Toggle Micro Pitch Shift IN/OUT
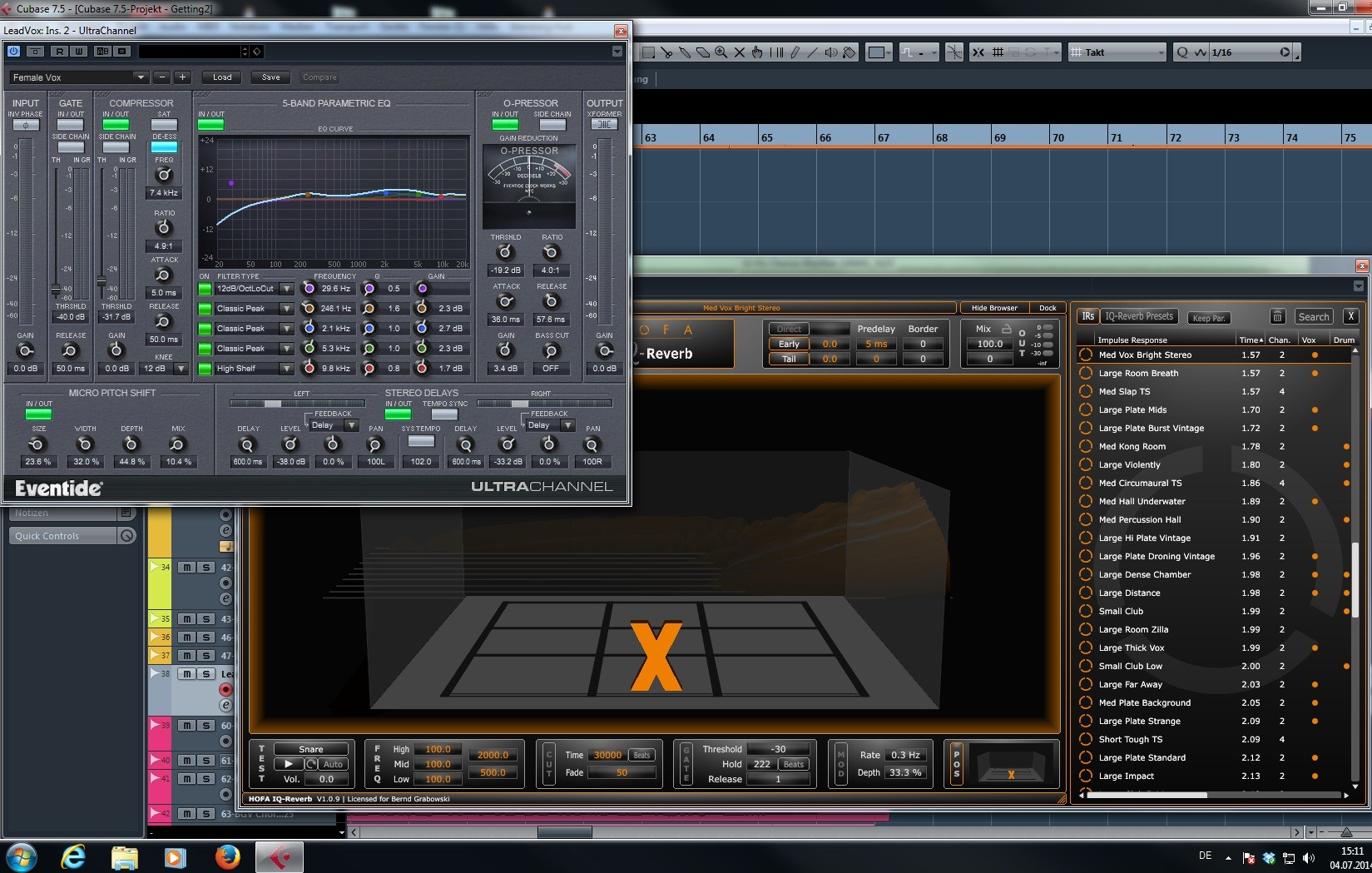This screenshot has width=1372, height=873. click(38, 414)
